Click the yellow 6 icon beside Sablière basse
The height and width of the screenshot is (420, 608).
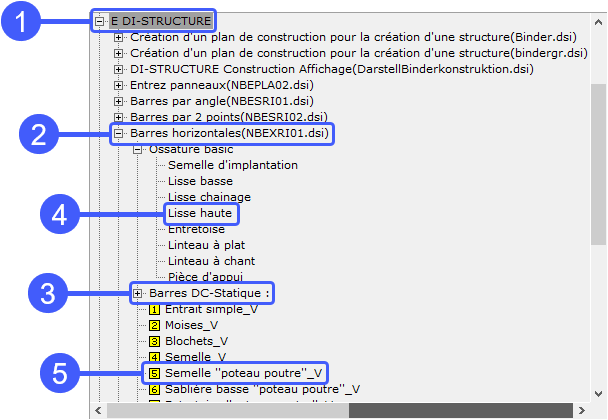tap(154, 389)
